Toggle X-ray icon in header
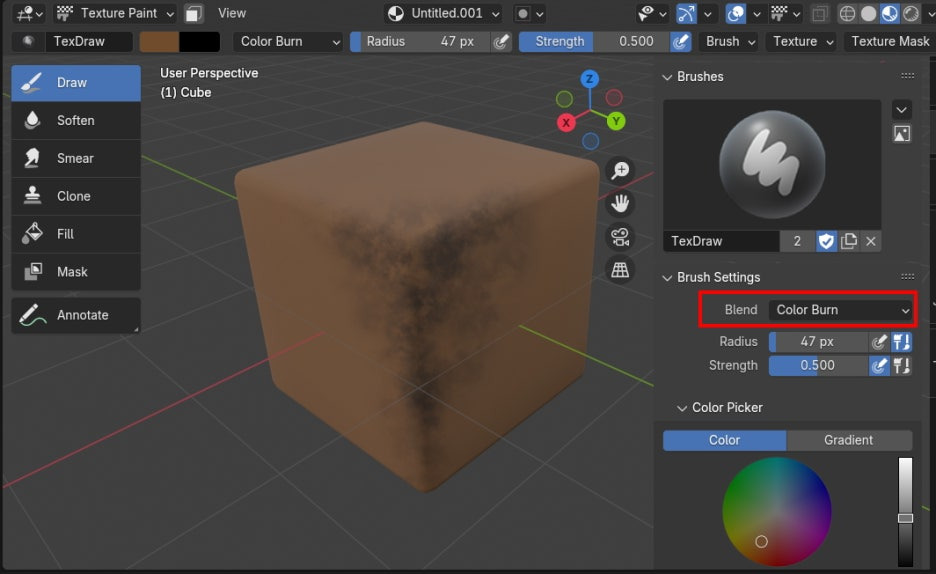 click(820, 13)
